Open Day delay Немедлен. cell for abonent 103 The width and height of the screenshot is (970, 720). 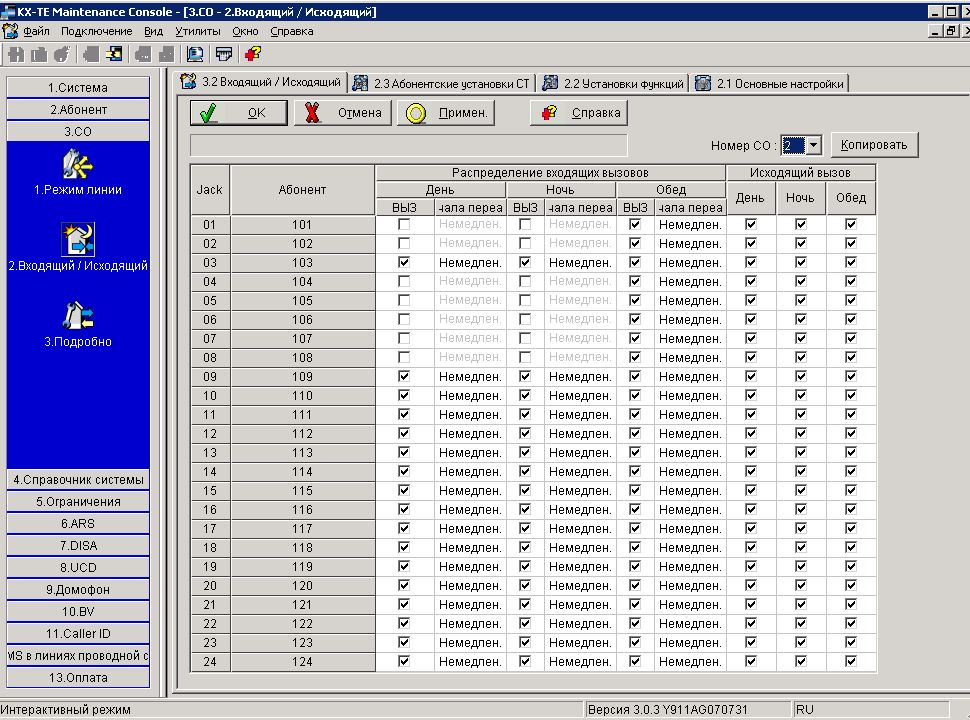tap(470, 263)
